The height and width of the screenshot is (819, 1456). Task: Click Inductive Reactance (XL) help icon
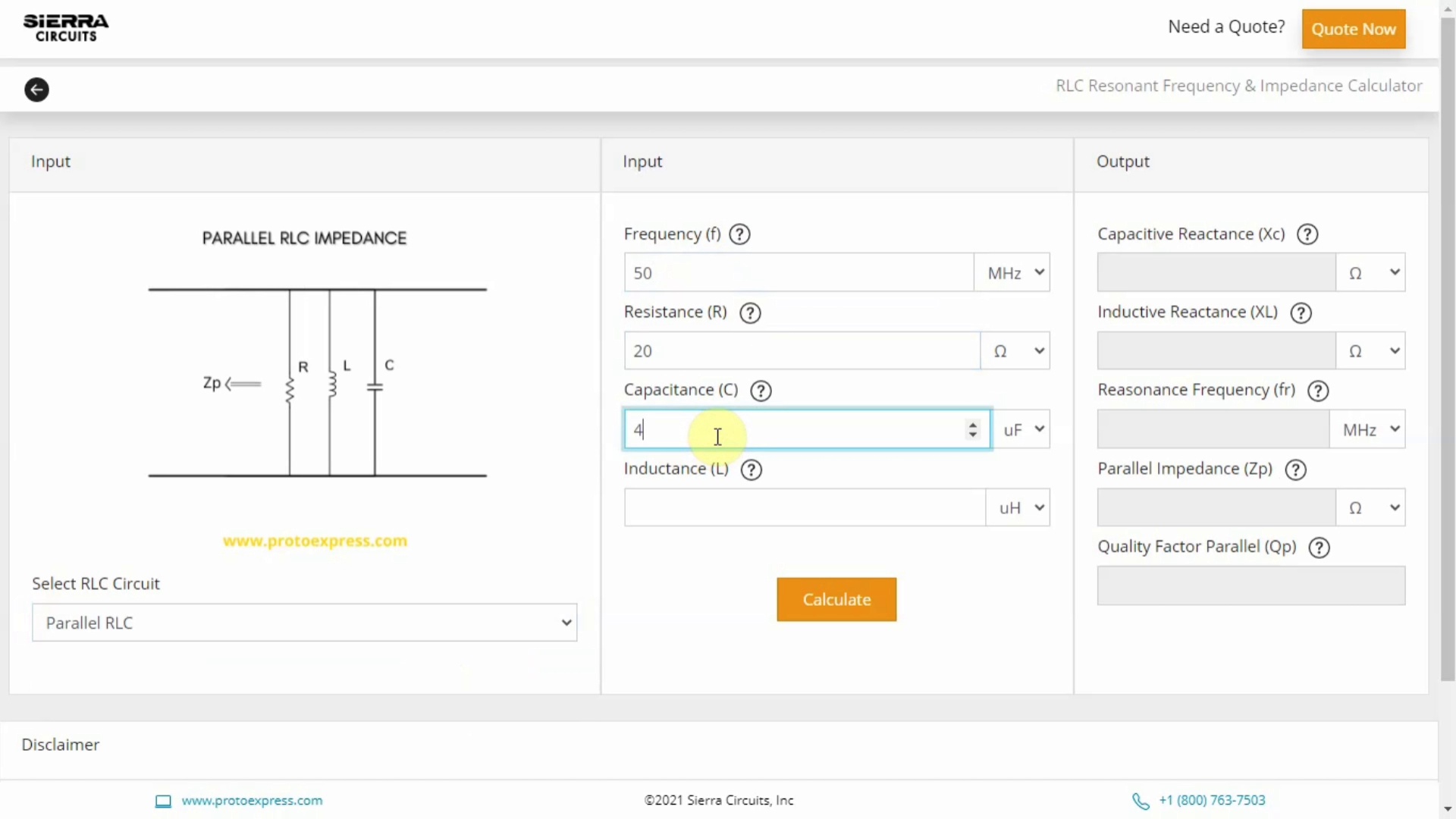[x=1301, y=312]
